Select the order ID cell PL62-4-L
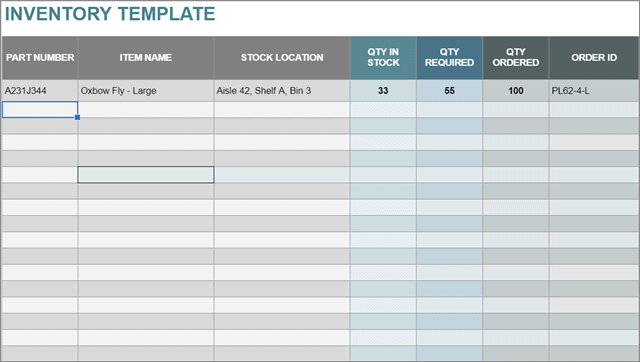 click(594, 91)
